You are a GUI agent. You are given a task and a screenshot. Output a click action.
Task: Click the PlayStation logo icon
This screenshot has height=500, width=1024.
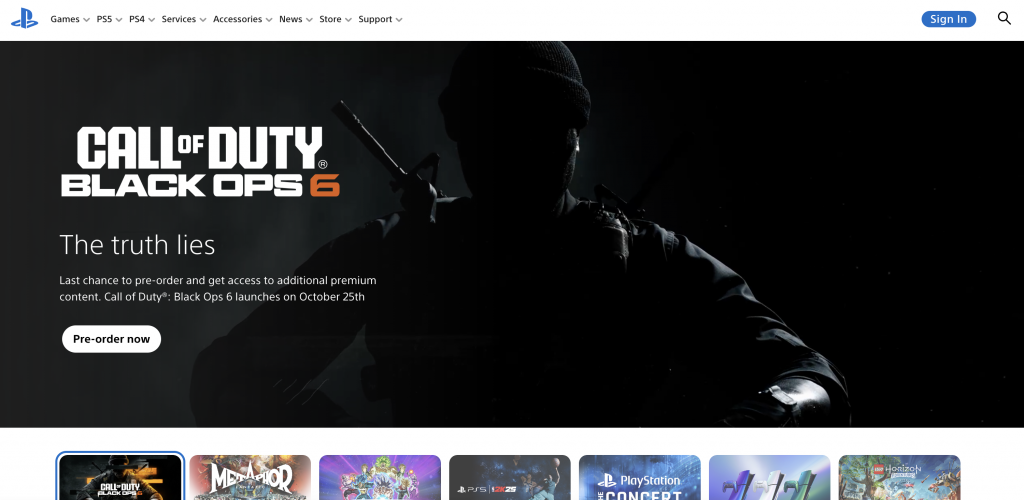(x=24, y=18)
